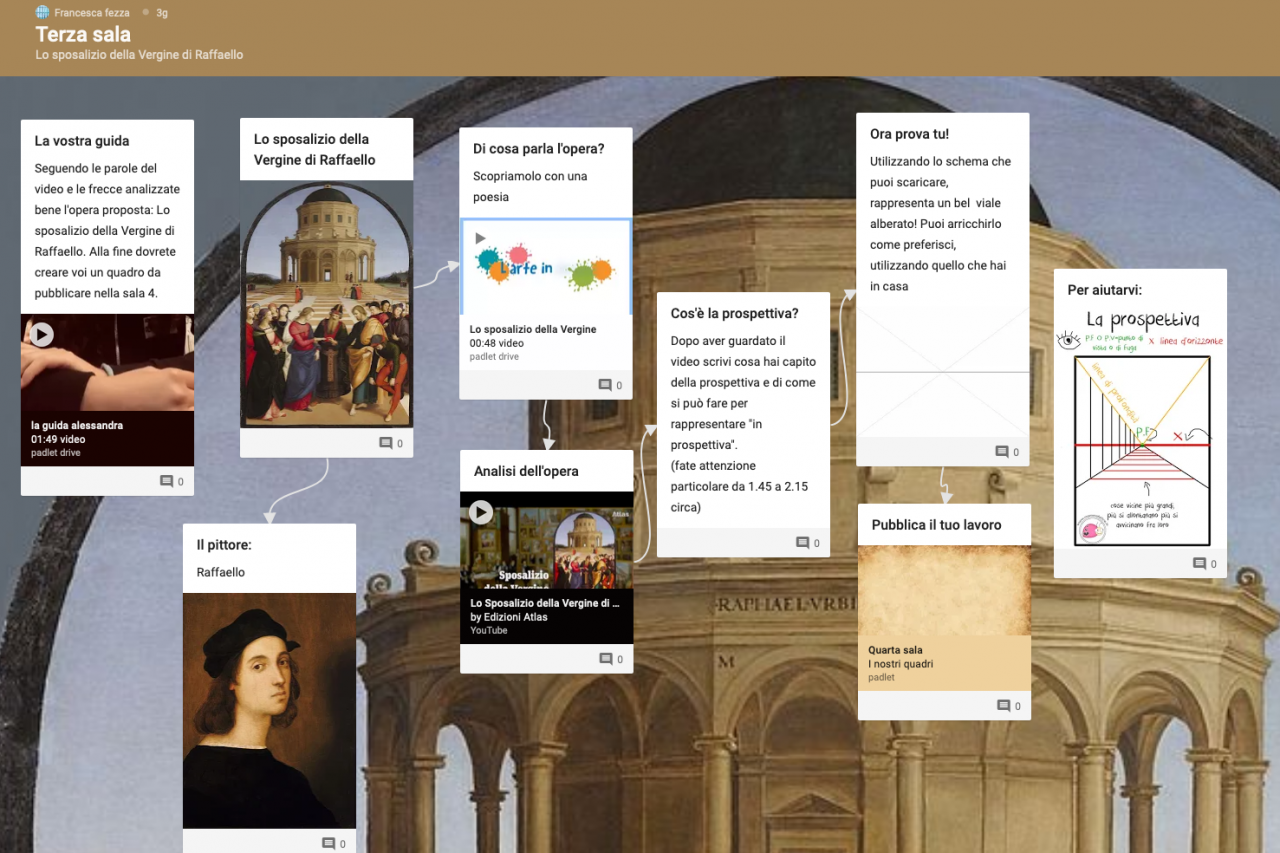This screenshot has width=1280, height=853.
Task: Select Pubblica il tuo lavoro heading
Action: (x=936, y=525)
